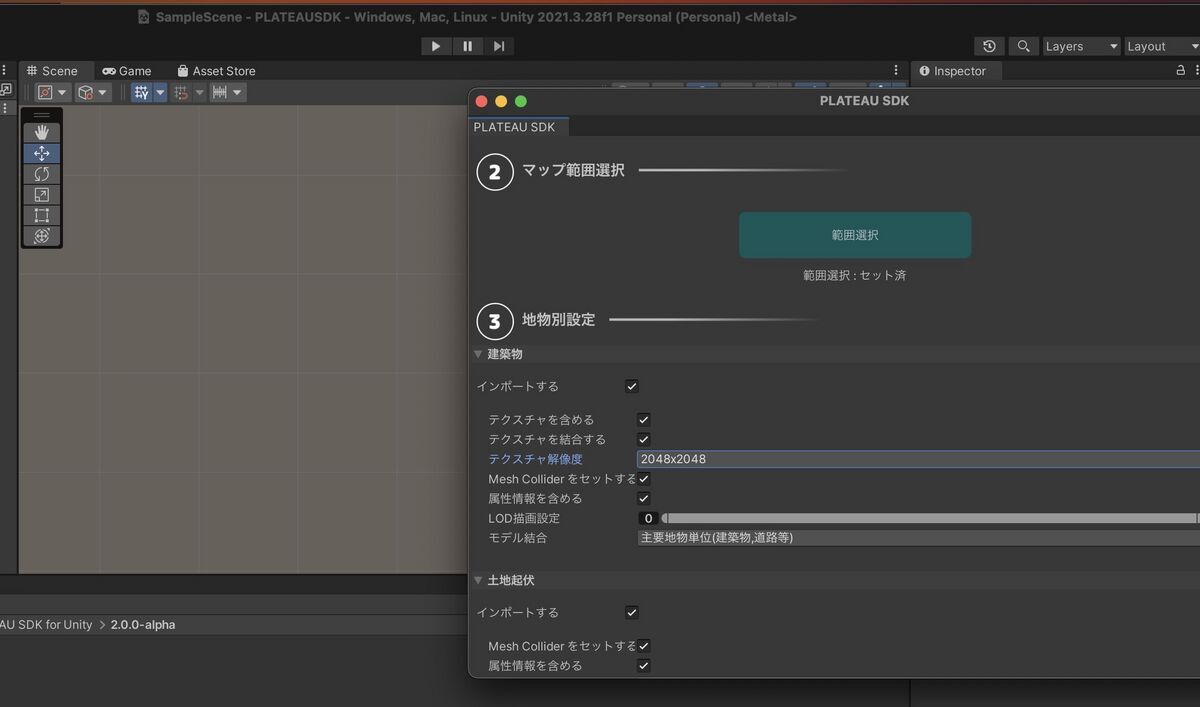Select the Scale tool
This screenshot has width=1200, height=707.
point(42,195)
